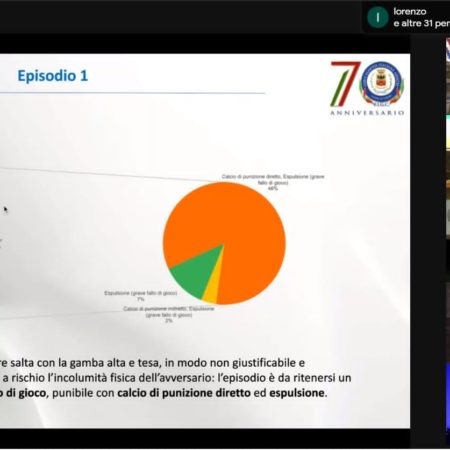Viewport: 450px width, 450px height.
Task: Click the round blue association crest emblem
Action: pyautogui.click(x=382, y=83)
